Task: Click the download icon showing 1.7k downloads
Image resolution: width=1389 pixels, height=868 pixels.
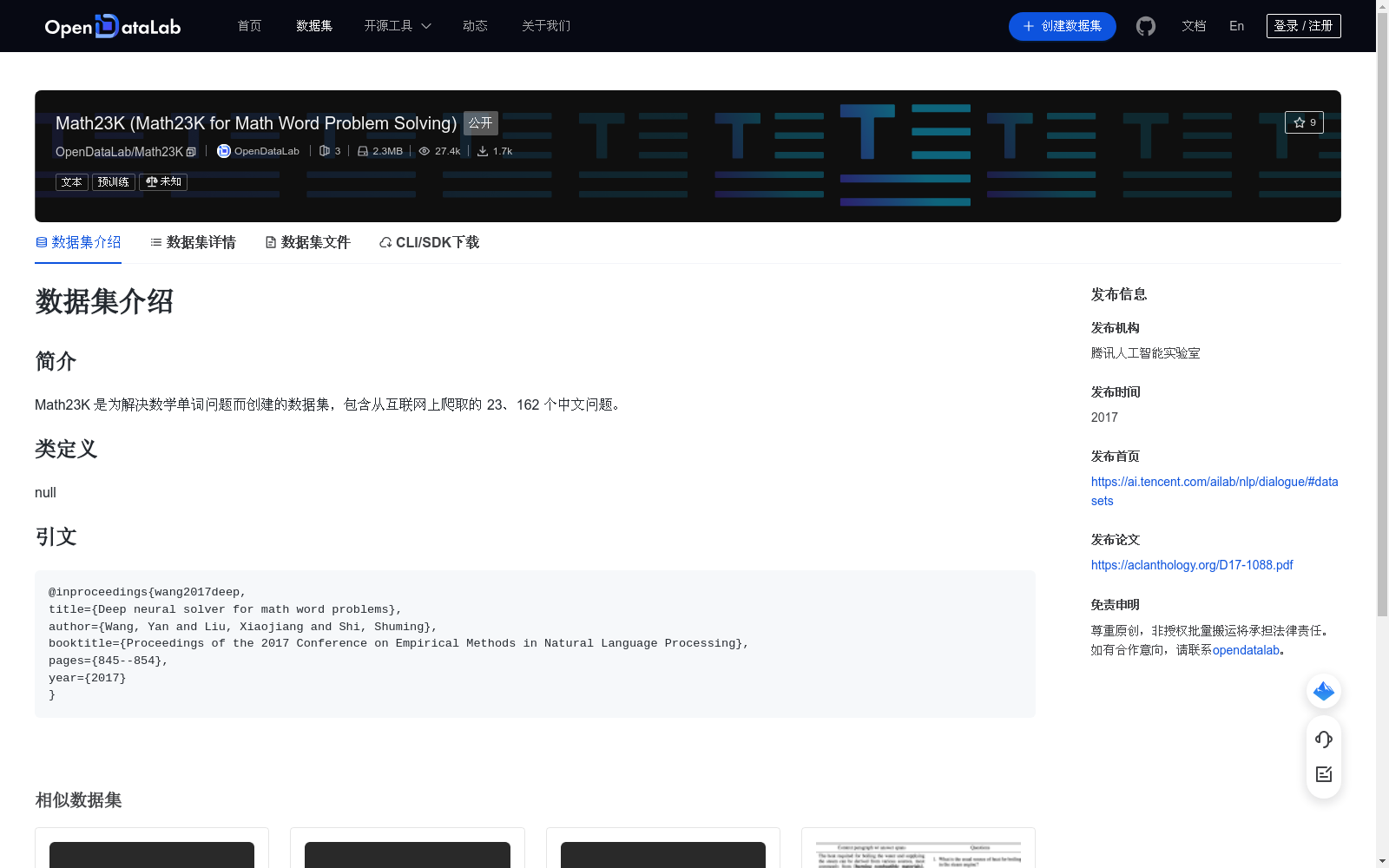Action: tap(482, 150)
